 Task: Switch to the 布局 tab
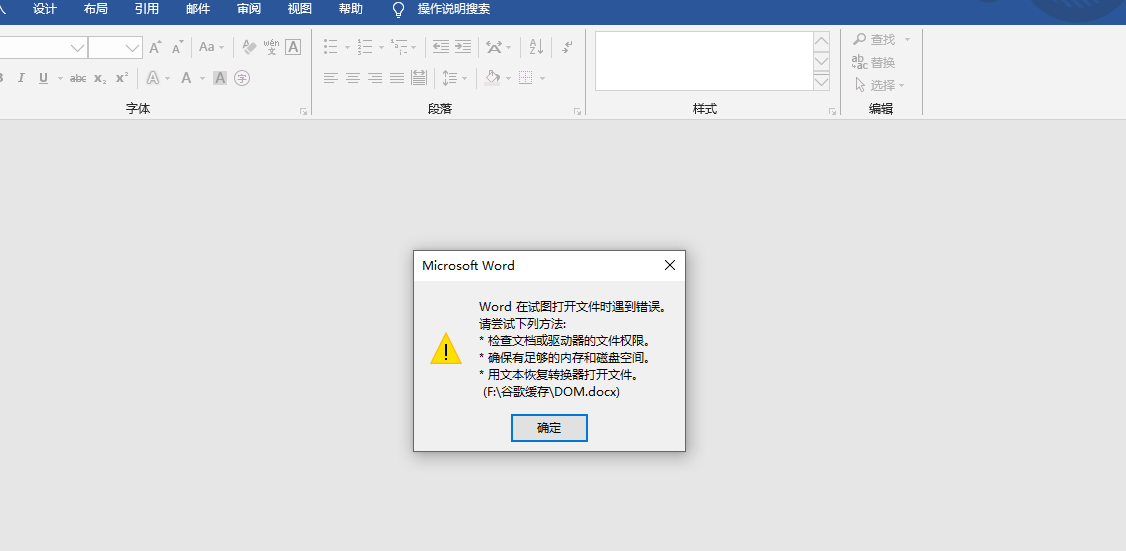[x=96, y=9]
